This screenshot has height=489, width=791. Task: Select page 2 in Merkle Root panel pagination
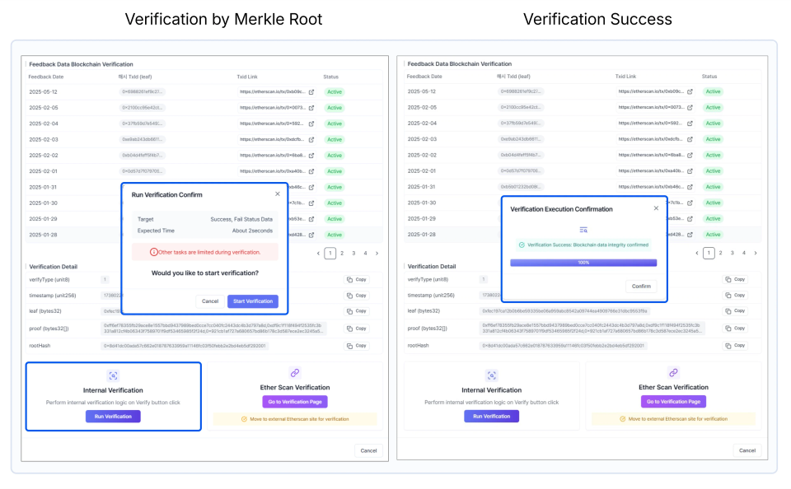pyautogui.click(x=342, y=253)
